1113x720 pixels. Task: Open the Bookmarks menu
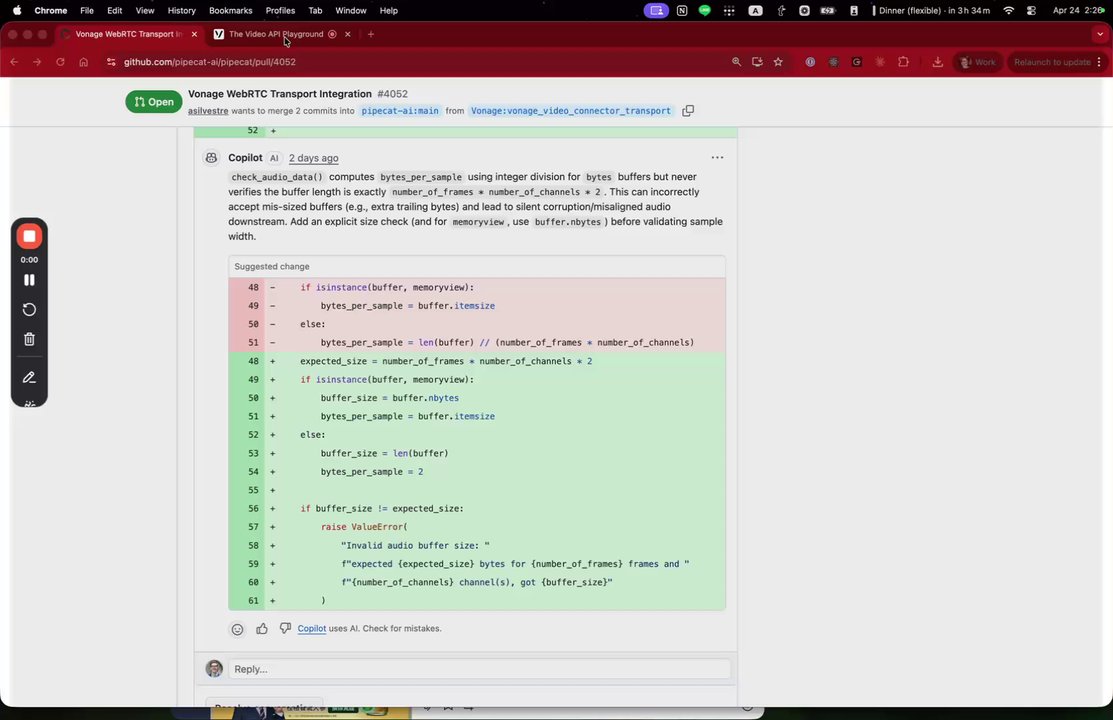coord(230,11)
